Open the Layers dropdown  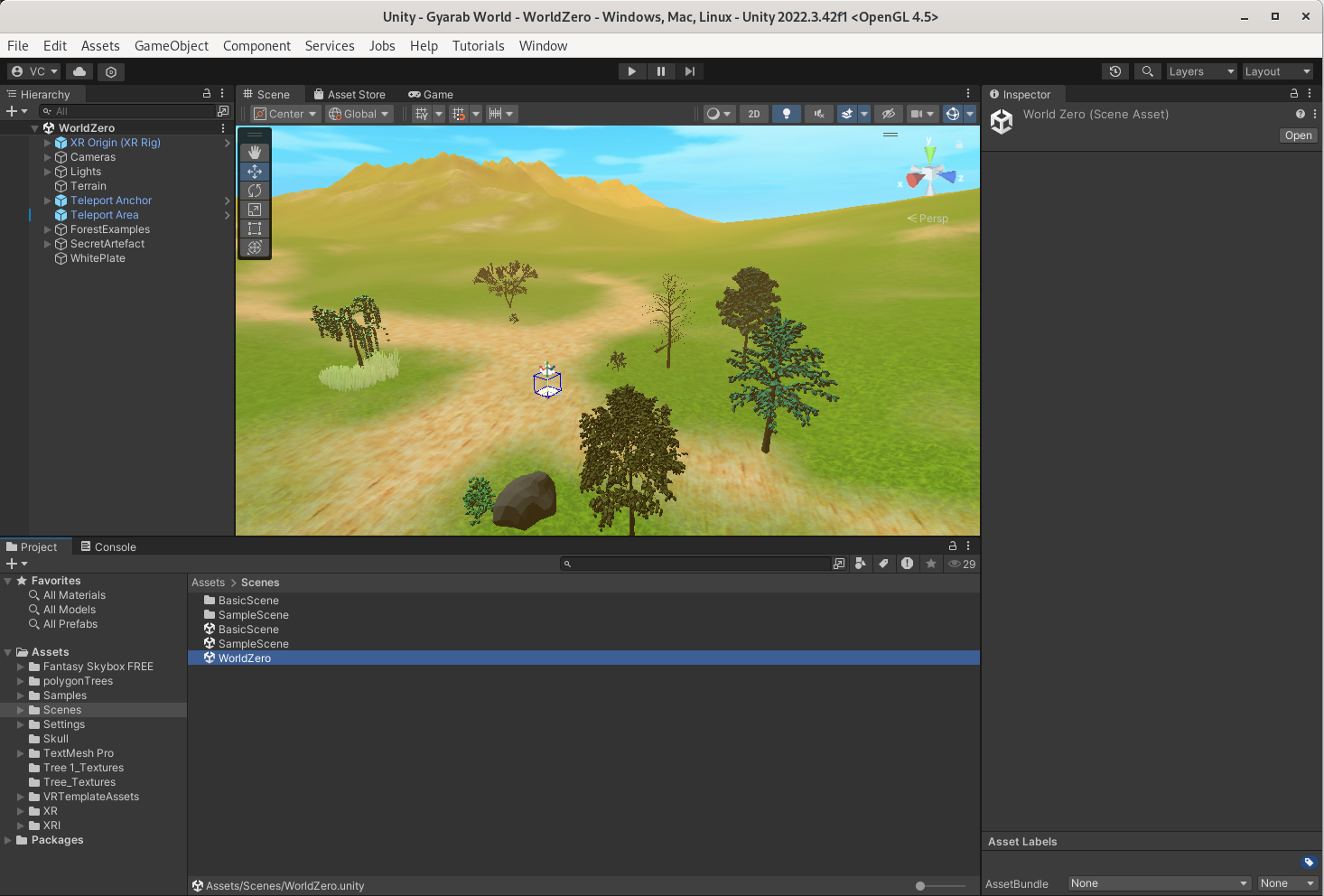pyautogui.click(x=1200, y=71)
